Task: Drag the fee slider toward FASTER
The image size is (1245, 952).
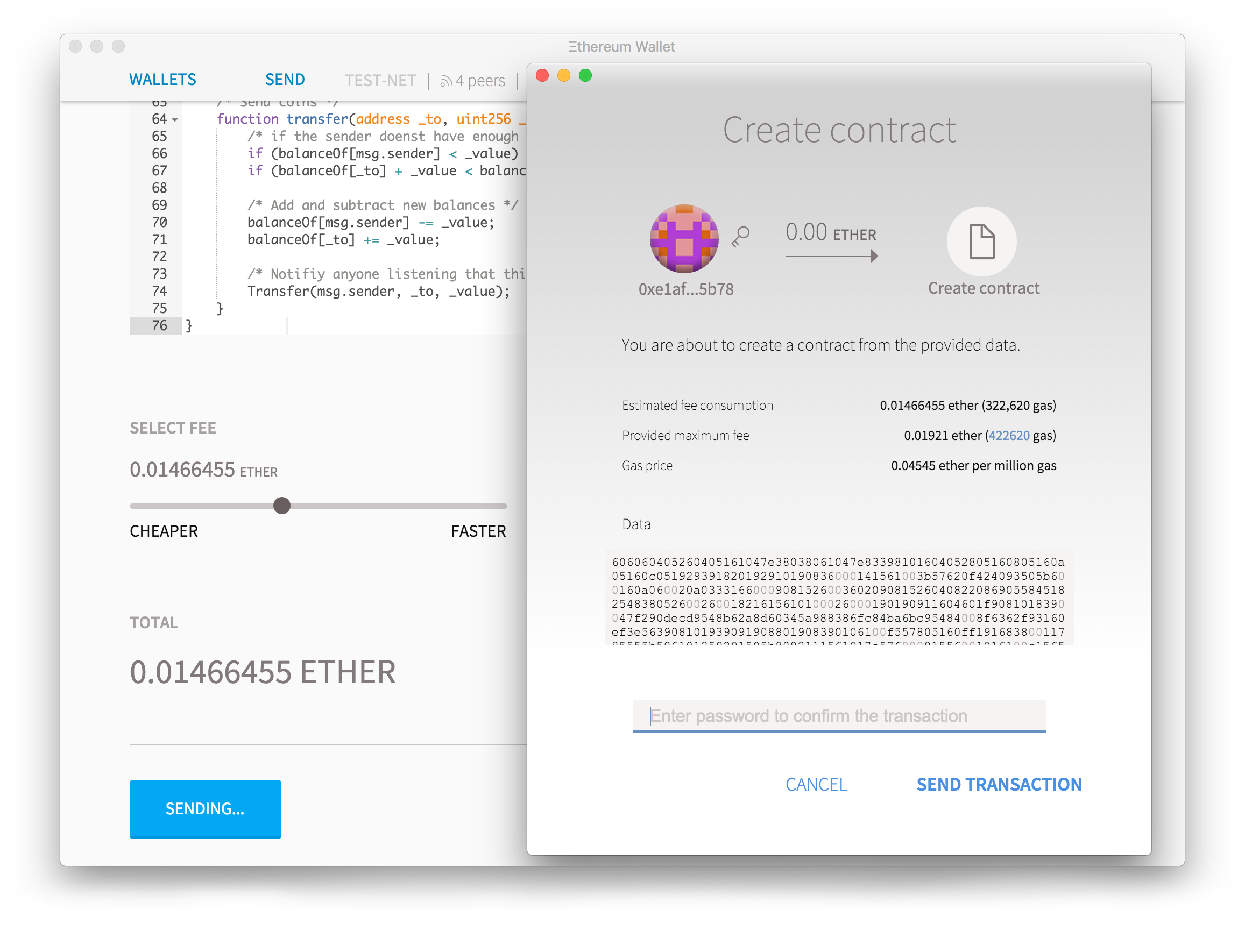Action: 280,504
